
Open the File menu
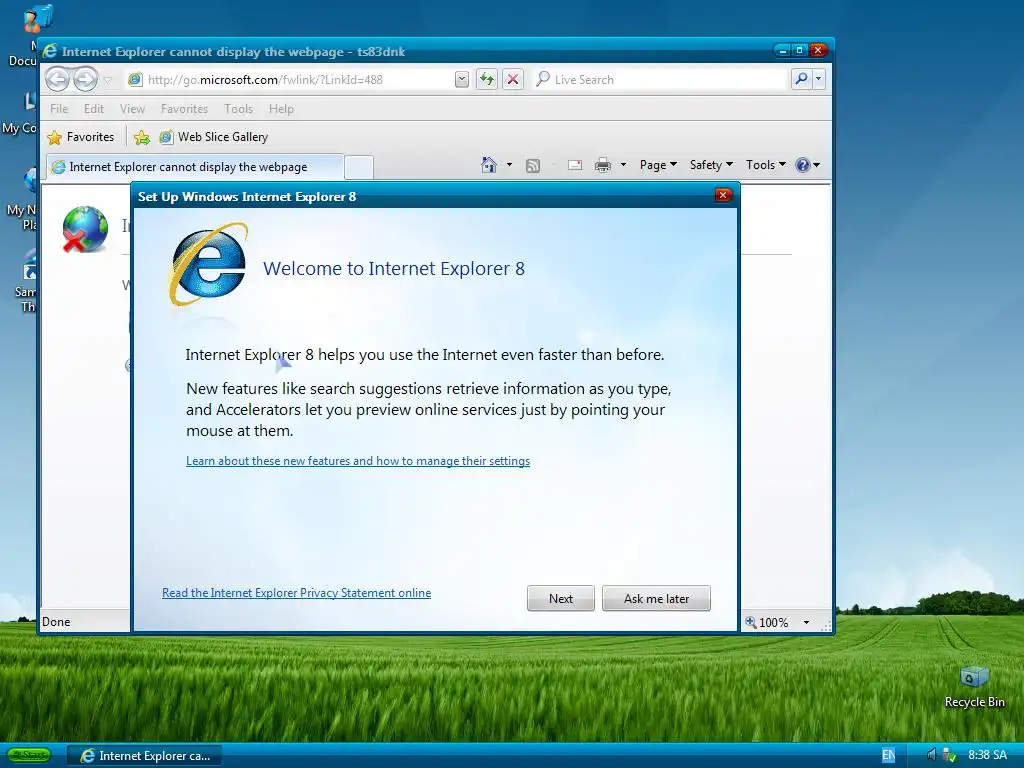click(x=59, y=109)
